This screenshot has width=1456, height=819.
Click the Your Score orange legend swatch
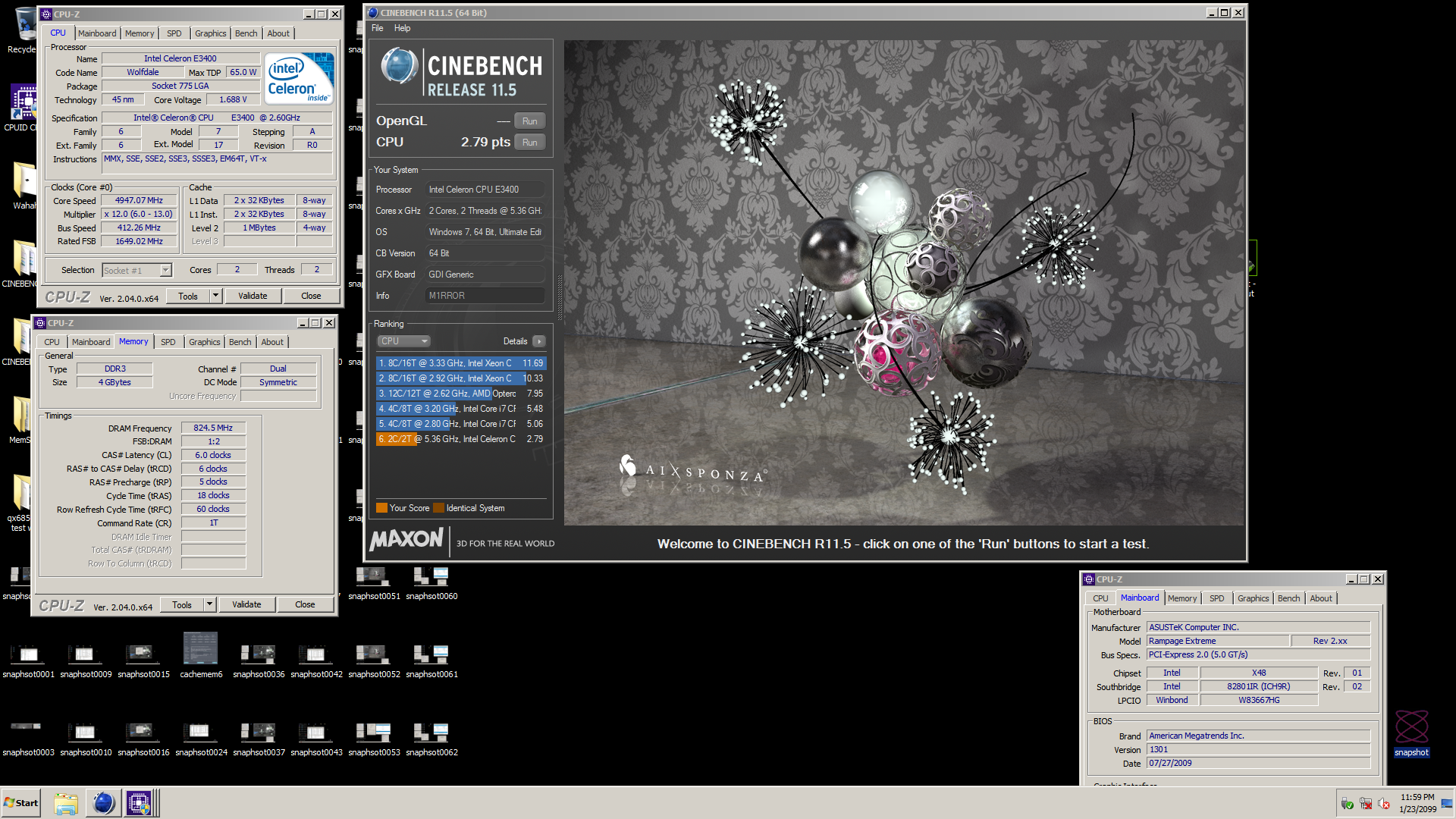click(381, 508)
